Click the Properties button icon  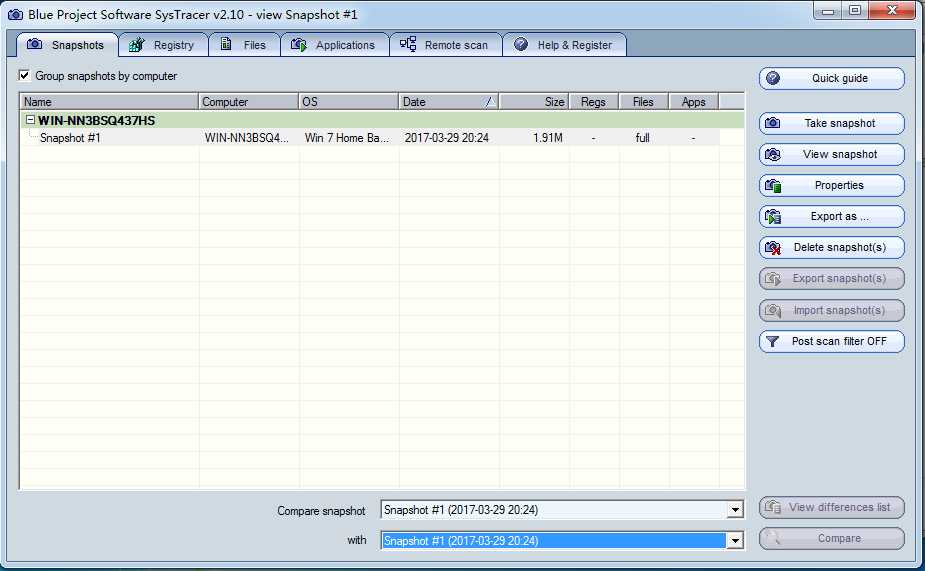[x=773, y=186]
